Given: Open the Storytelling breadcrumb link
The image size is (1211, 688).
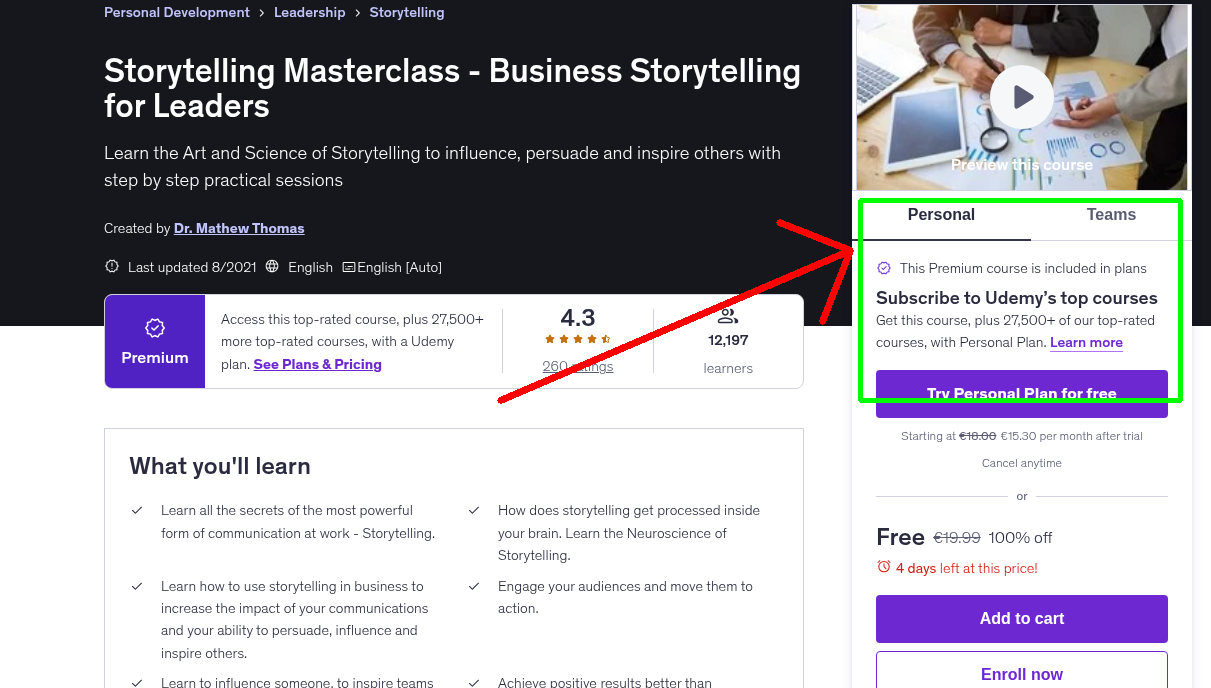Looking at the screenshot, I should (407, 12).
